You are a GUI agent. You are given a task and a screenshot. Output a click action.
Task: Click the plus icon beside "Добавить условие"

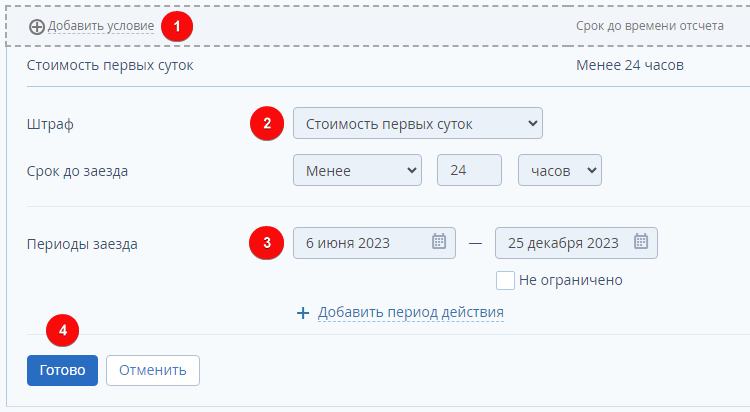point(37,26)
